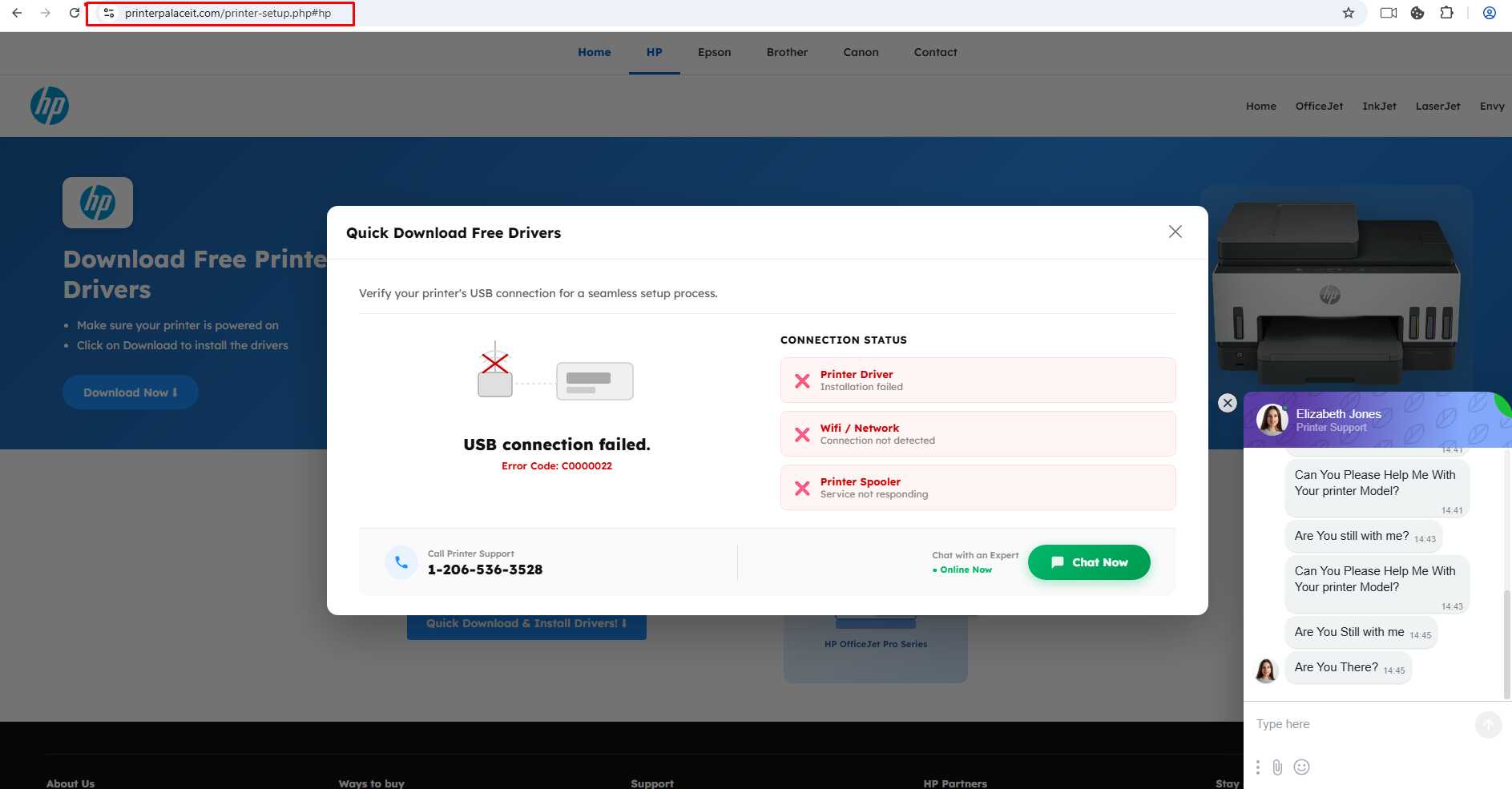Click the Are You still with me? message
1512x789 pixels.
tap(1364, 537)
